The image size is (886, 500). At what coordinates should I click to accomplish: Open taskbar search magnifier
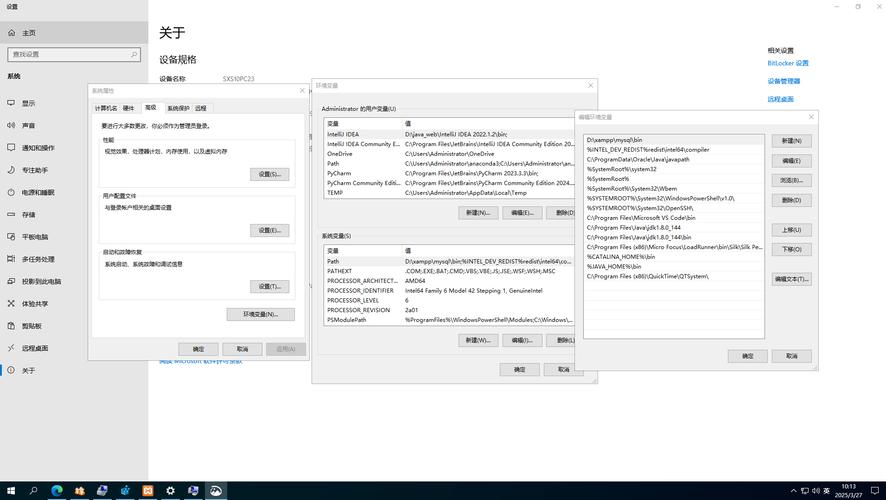click(33, 490)
